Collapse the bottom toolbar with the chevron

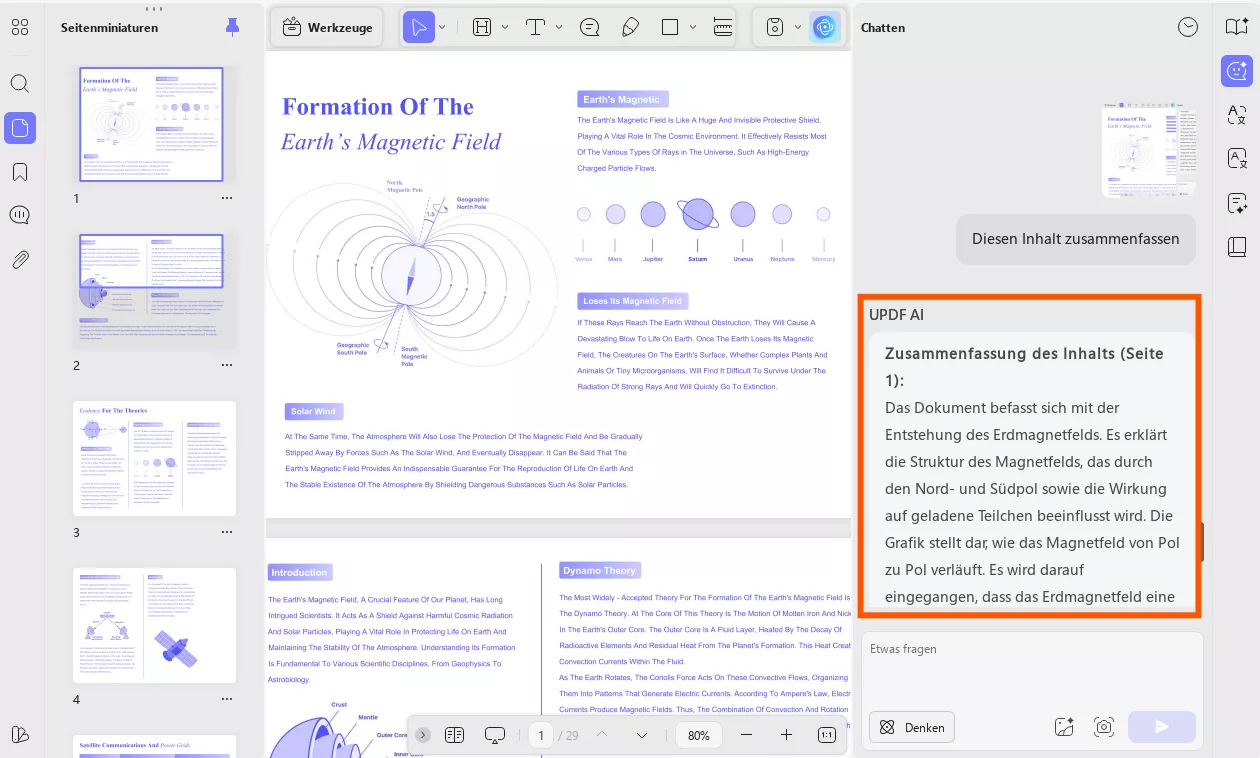tap(423, 735)
